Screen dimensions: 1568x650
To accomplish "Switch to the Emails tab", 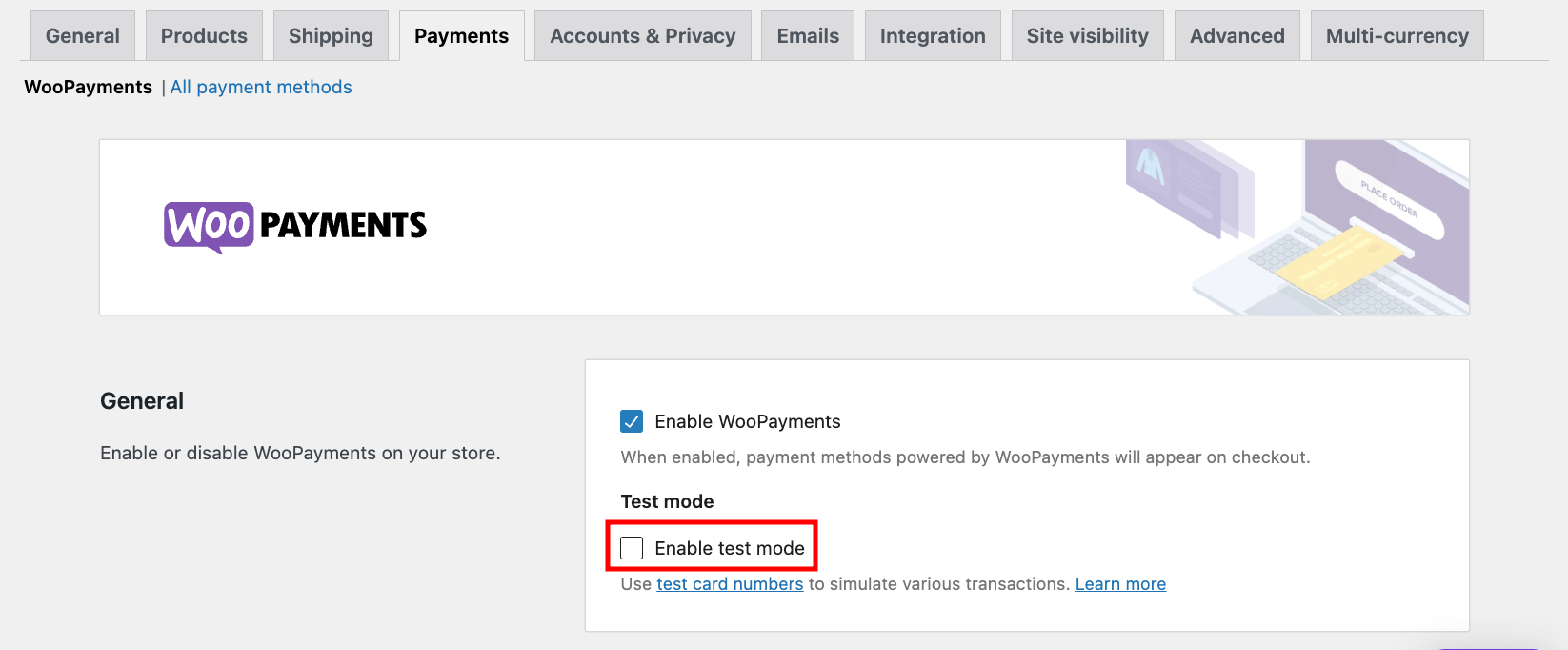I will pos(808,36).
